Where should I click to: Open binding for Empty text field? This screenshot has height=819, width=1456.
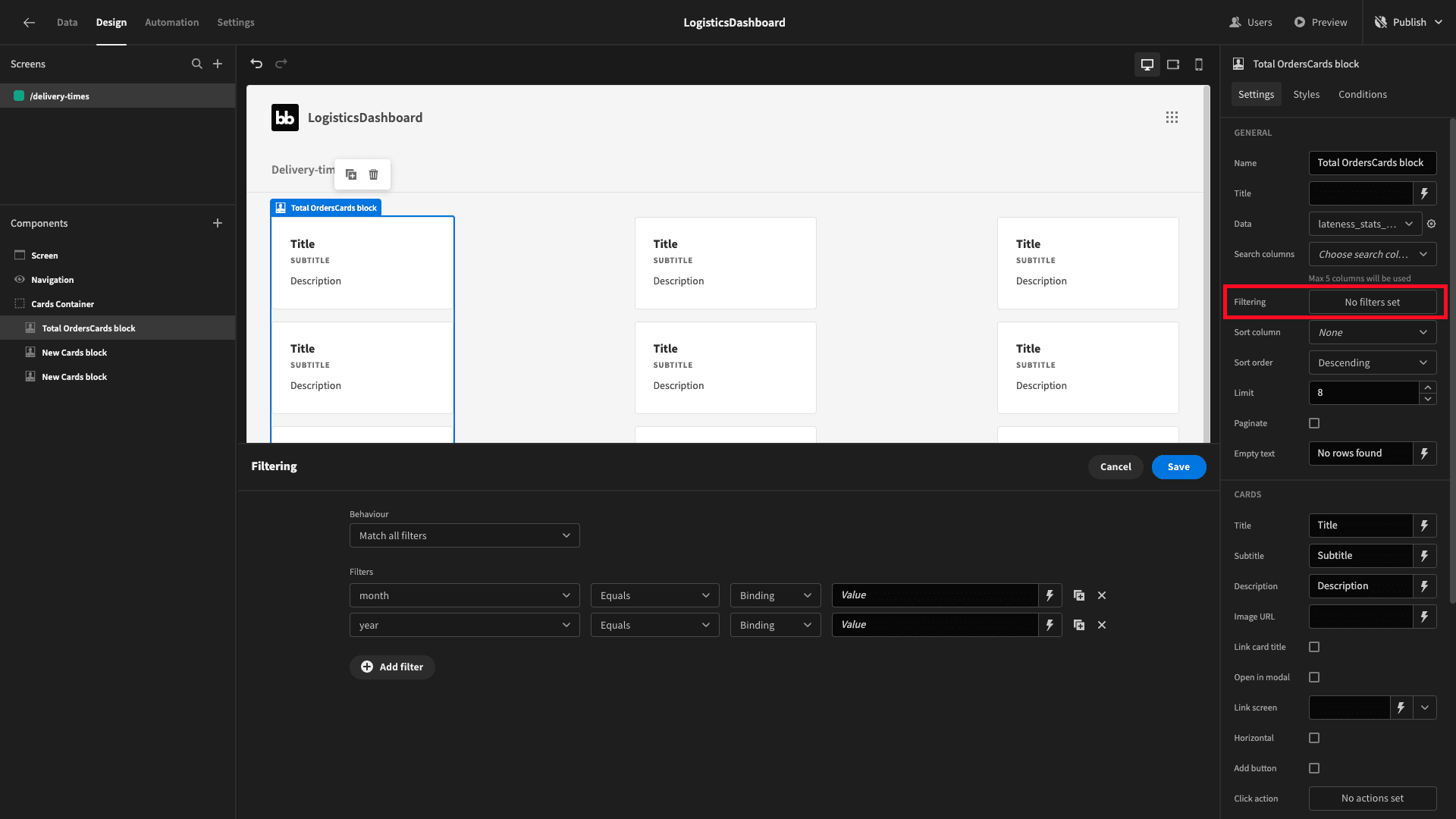[1425, 453]
